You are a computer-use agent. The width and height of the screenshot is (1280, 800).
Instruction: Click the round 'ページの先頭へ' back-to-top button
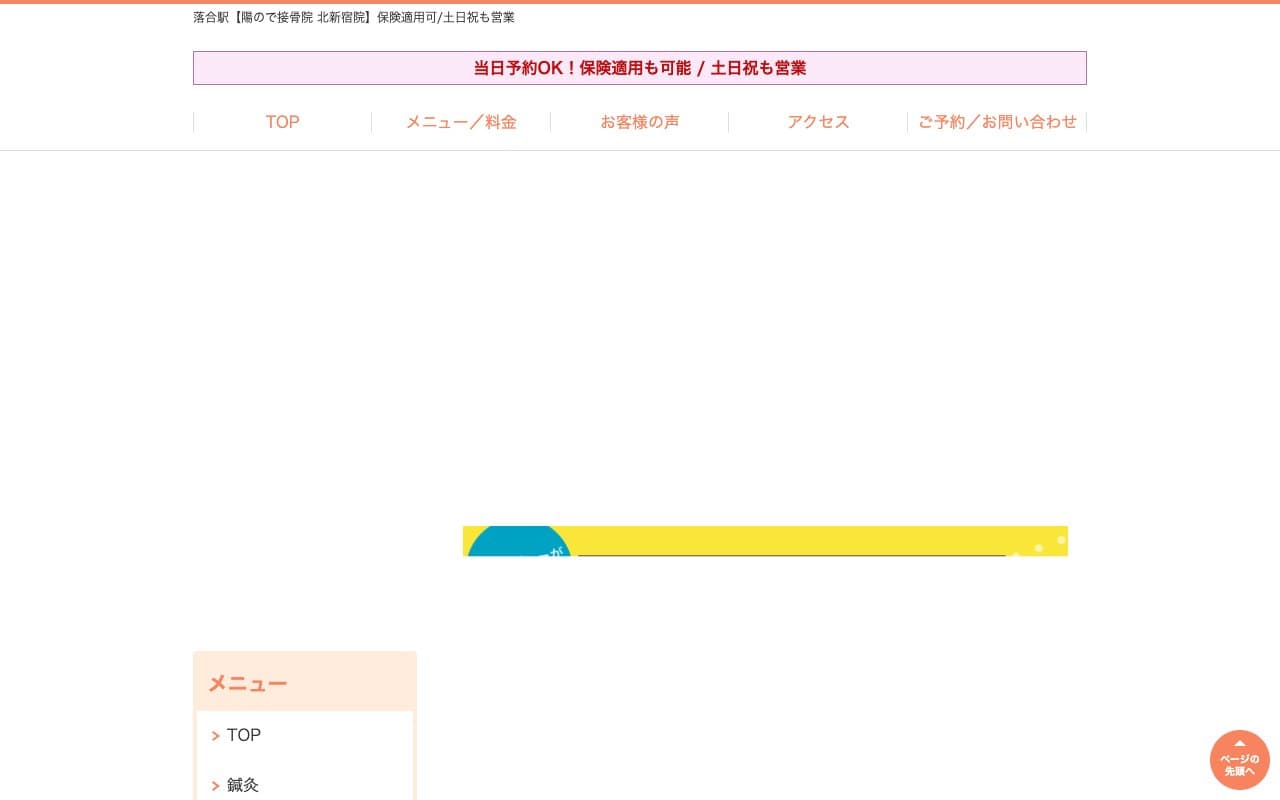click(1239, 760)
